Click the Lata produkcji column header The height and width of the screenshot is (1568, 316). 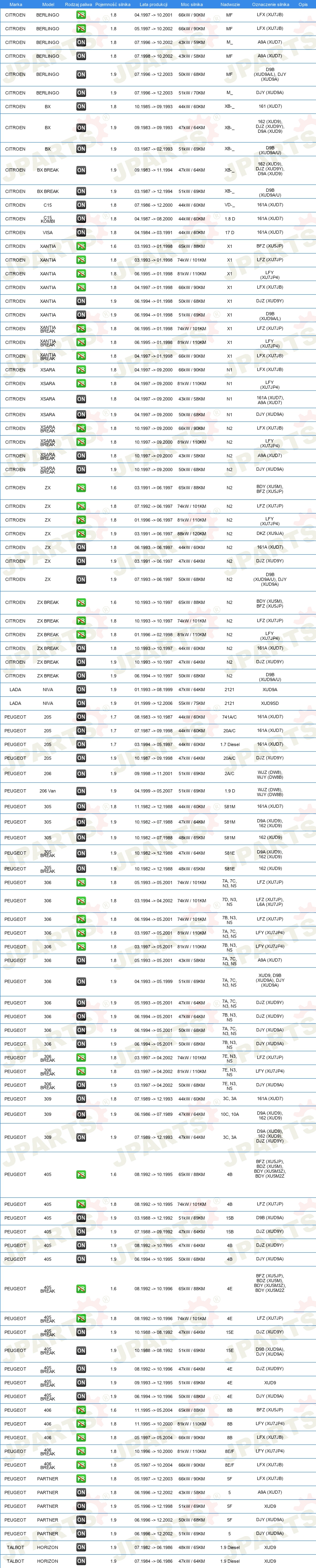(154, 4)
